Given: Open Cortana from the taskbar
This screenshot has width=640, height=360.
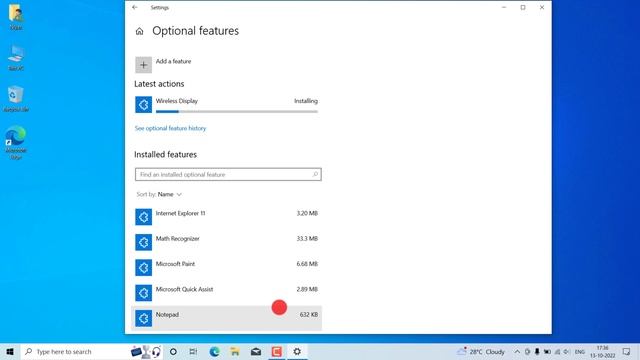Looking at the screenshot, I should click(x=173, y=351).
